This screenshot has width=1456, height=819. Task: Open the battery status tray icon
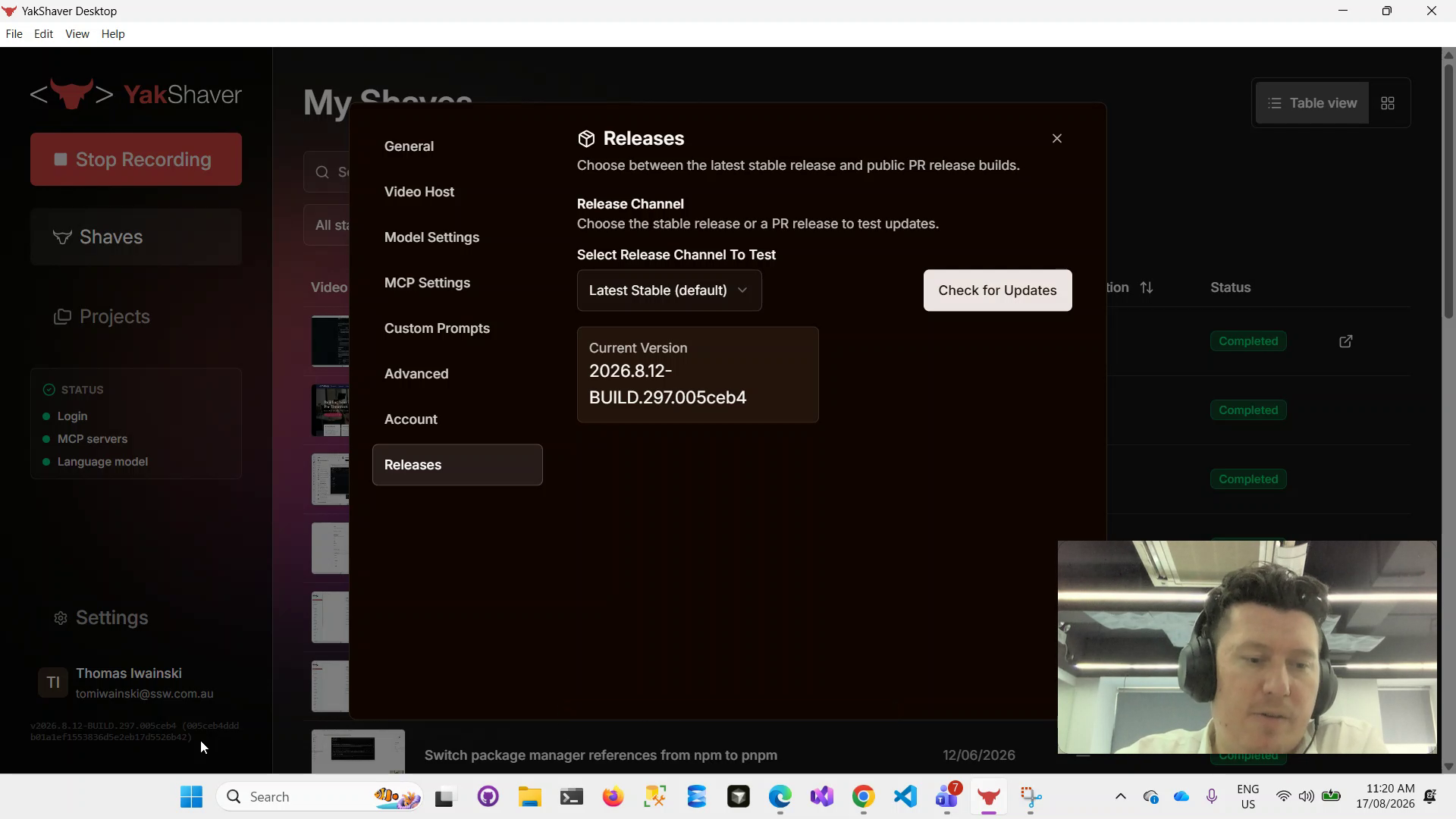click(x=1331, y=797)
